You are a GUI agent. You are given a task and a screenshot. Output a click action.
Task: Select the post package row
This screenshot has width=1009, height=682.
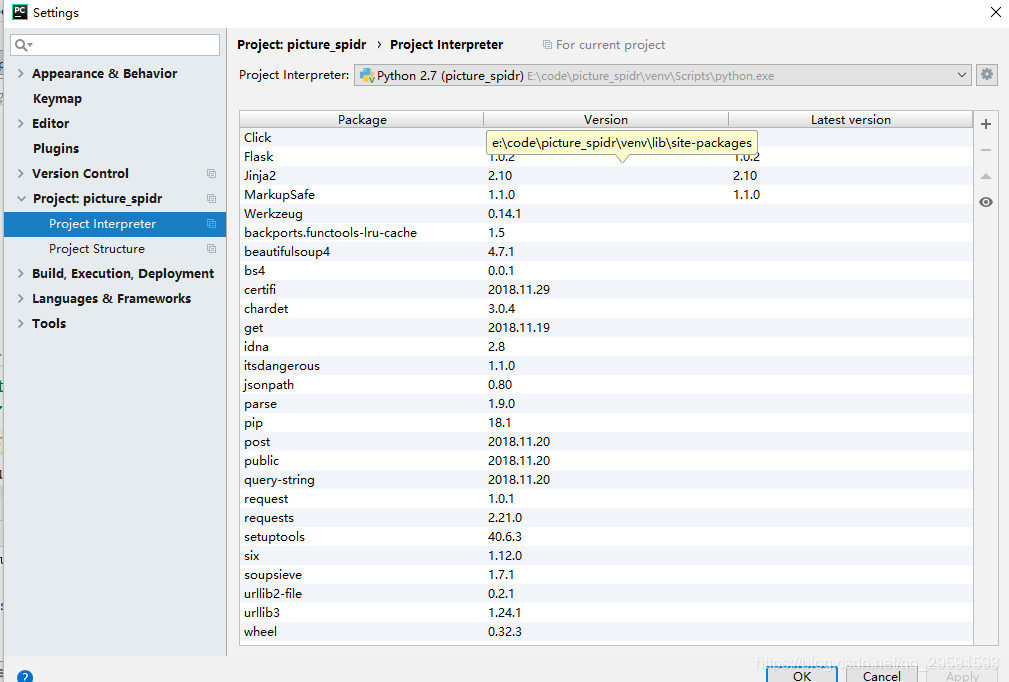(x=606, y=441)
